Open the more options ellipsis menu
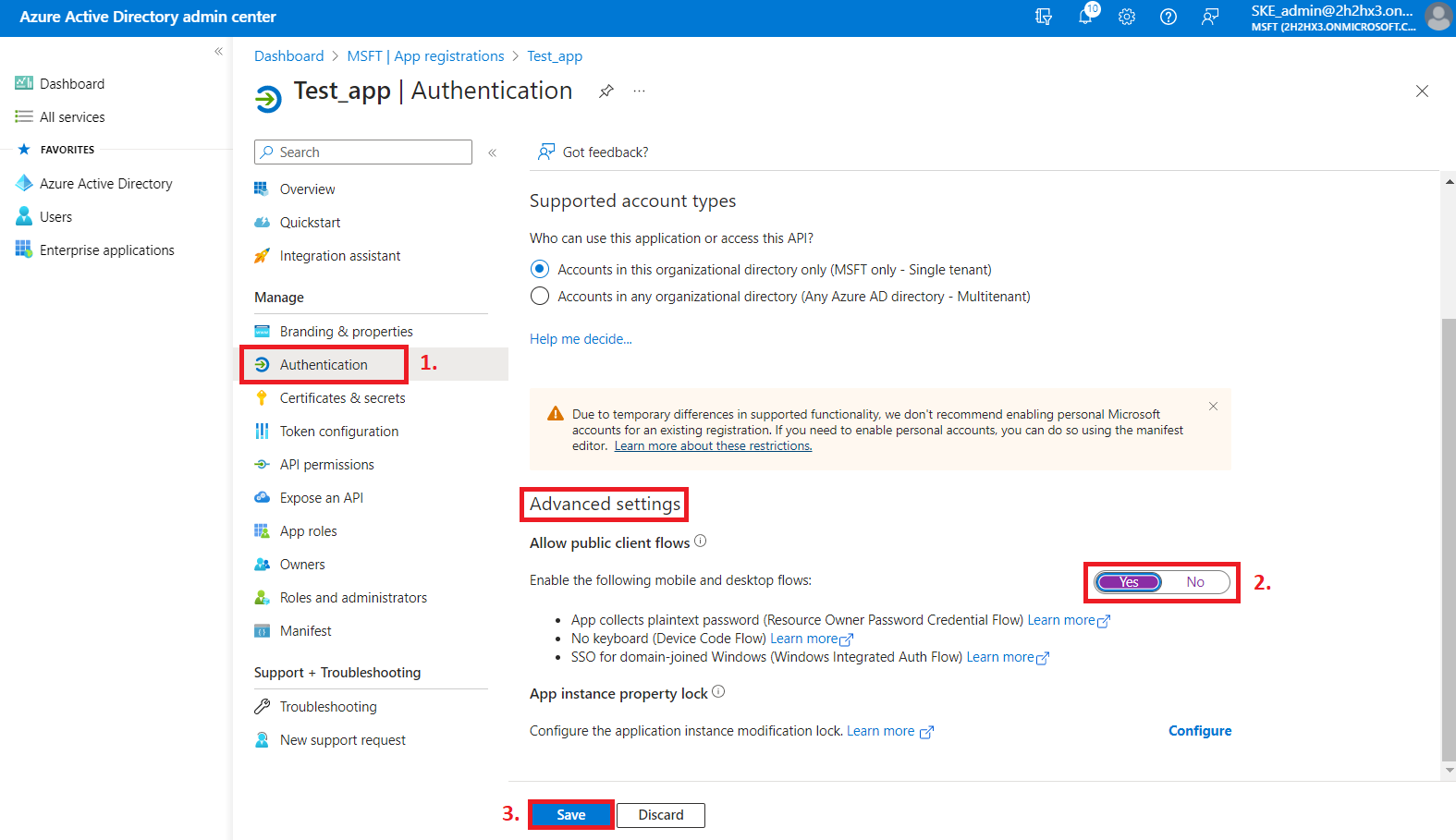This screenshot has height=840, width=1456. click(x=639, y=91)
